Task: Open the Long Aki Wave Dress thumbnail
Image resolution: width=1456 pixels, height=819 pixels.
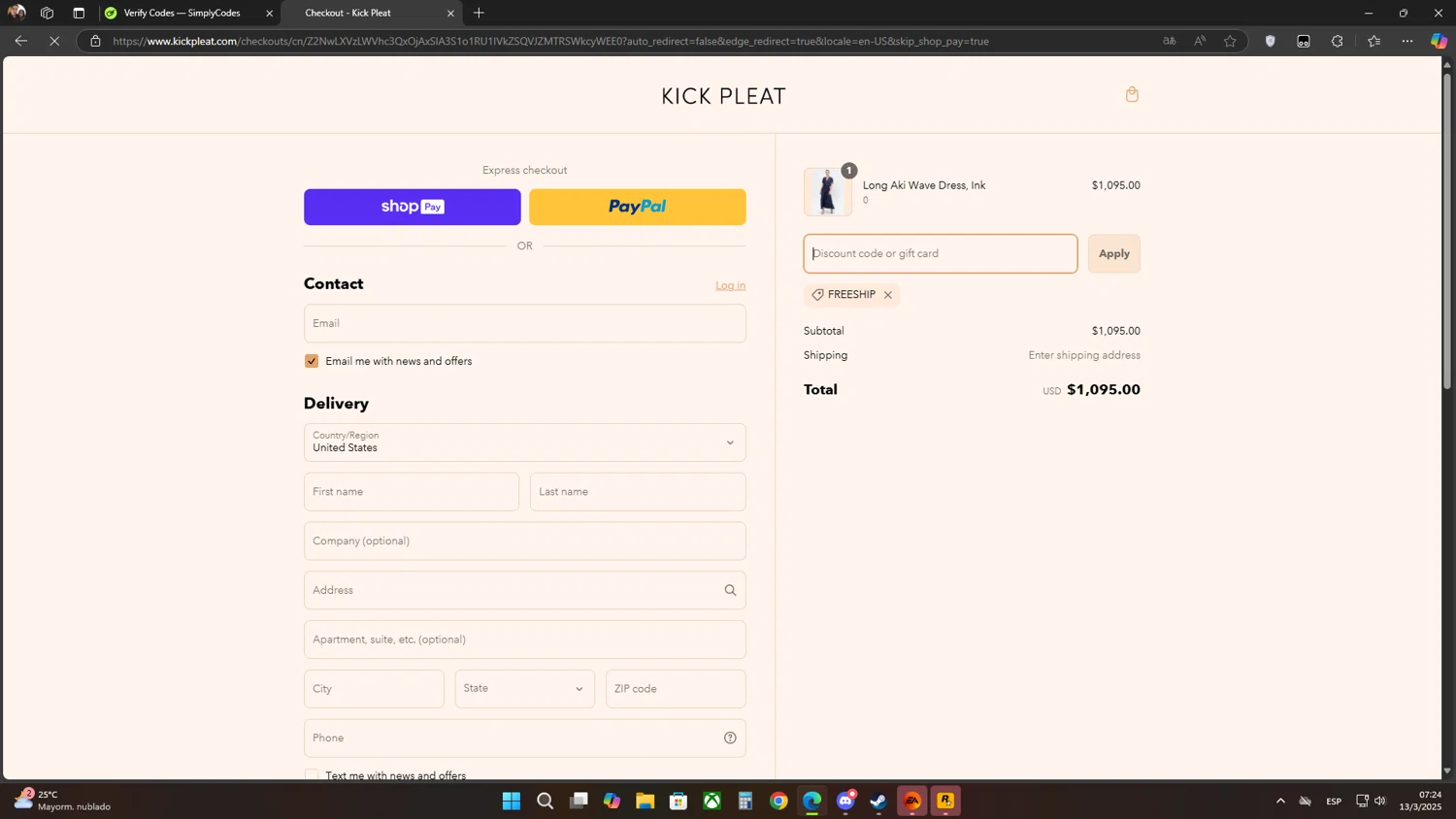Action: click(x=828, y=191)
